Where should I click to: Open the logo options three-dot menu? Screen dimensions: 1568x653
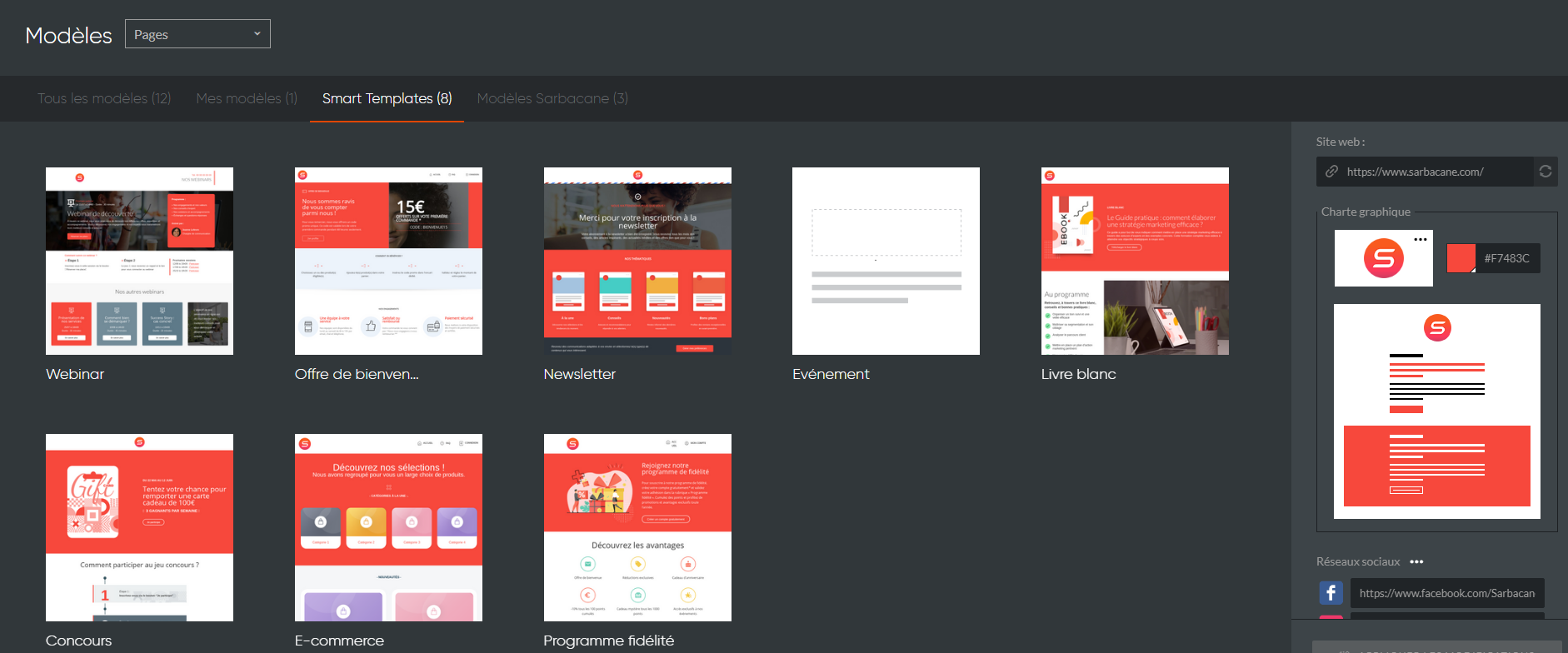pos(1421,239)
